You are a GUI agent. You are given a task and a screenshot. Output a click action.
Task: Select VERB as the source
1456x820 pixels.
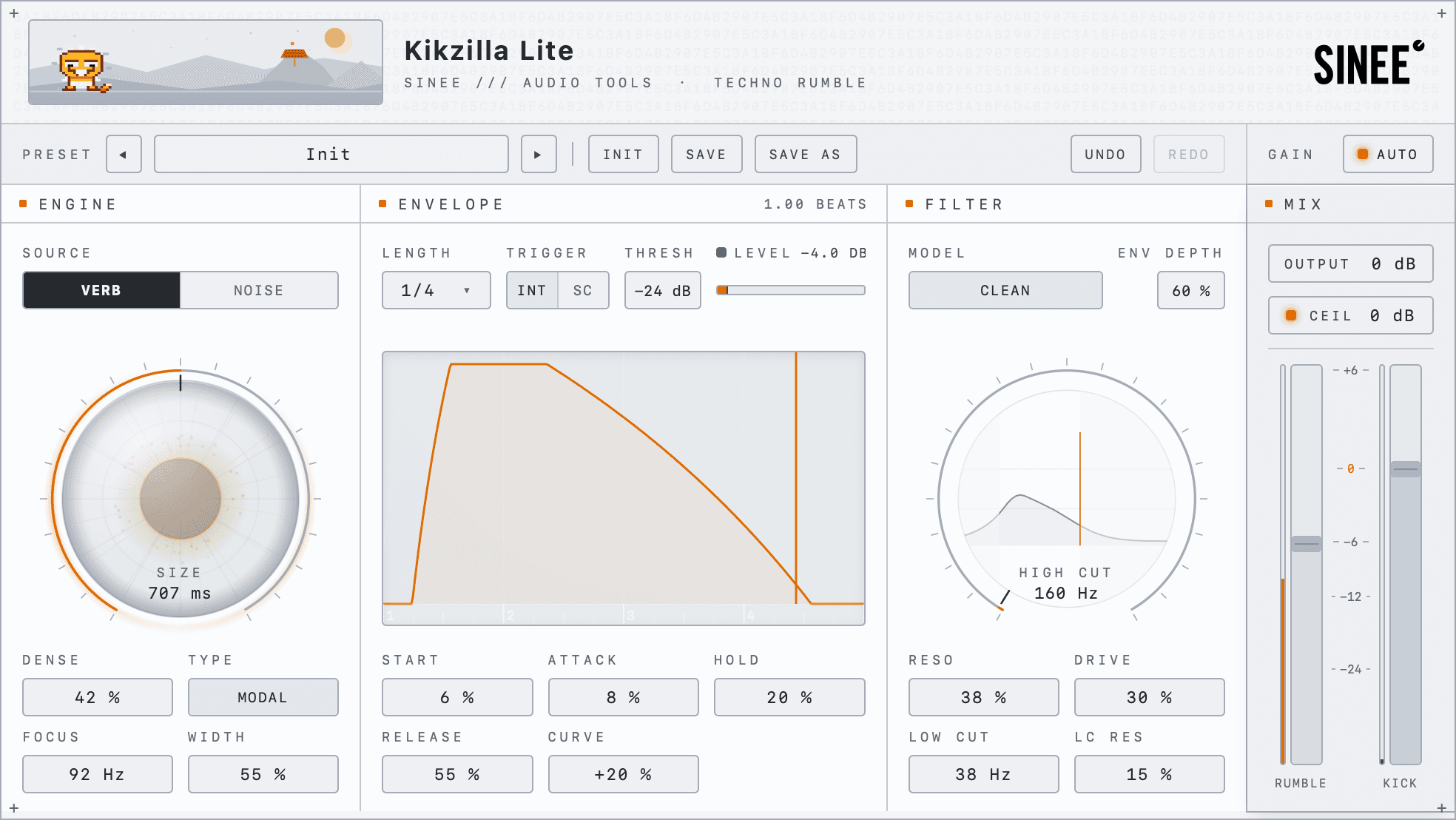coord(101,290)
